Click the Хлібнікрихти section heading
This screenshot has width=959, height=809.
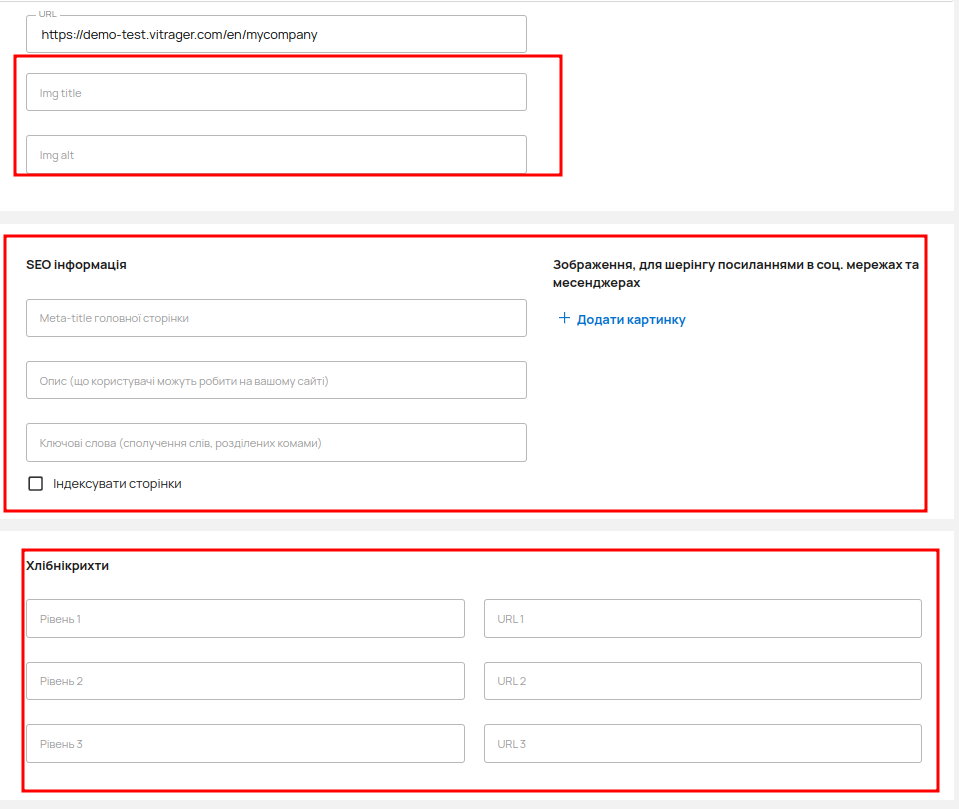pyautogui.click(x=67, y=566)
